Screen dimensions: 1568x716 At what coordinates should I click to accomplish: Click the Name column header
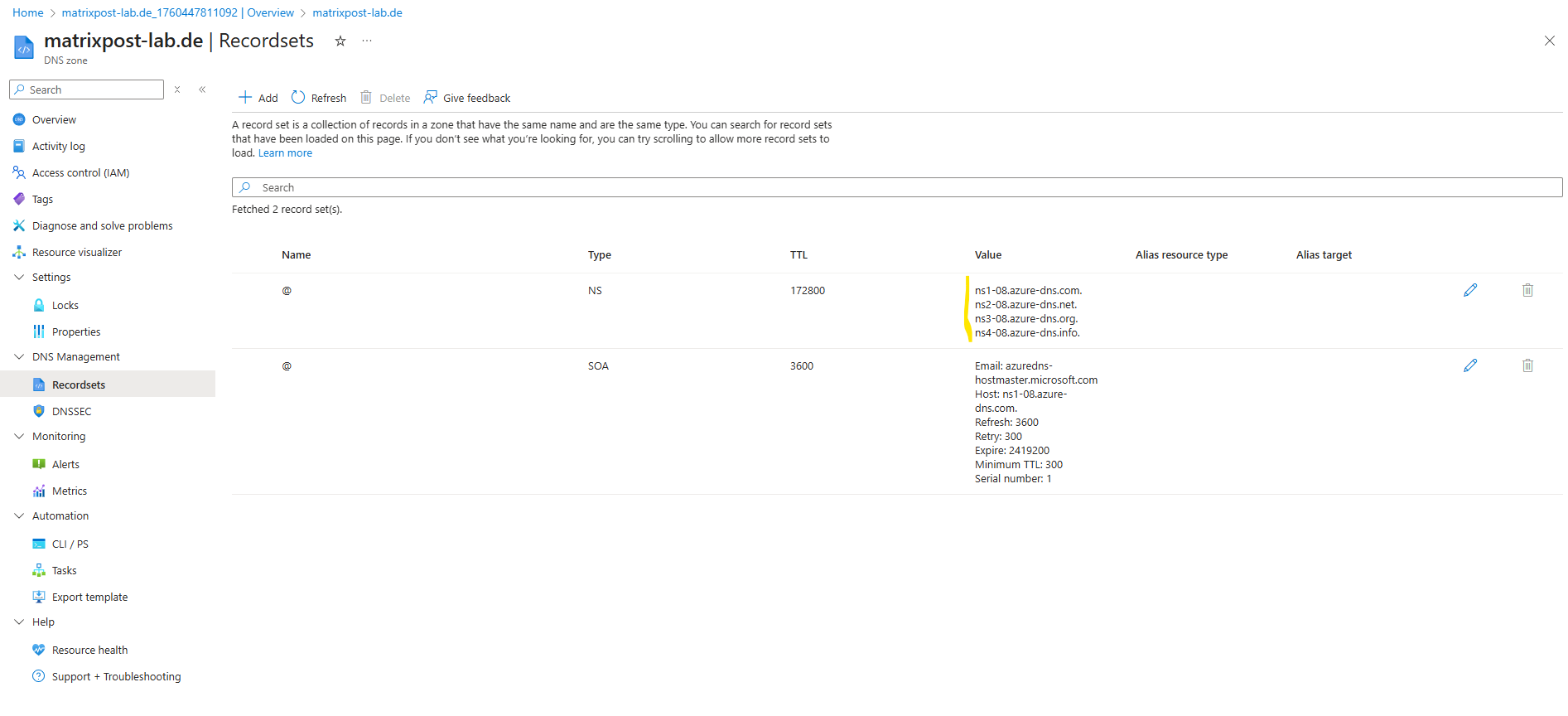point(297,255)
